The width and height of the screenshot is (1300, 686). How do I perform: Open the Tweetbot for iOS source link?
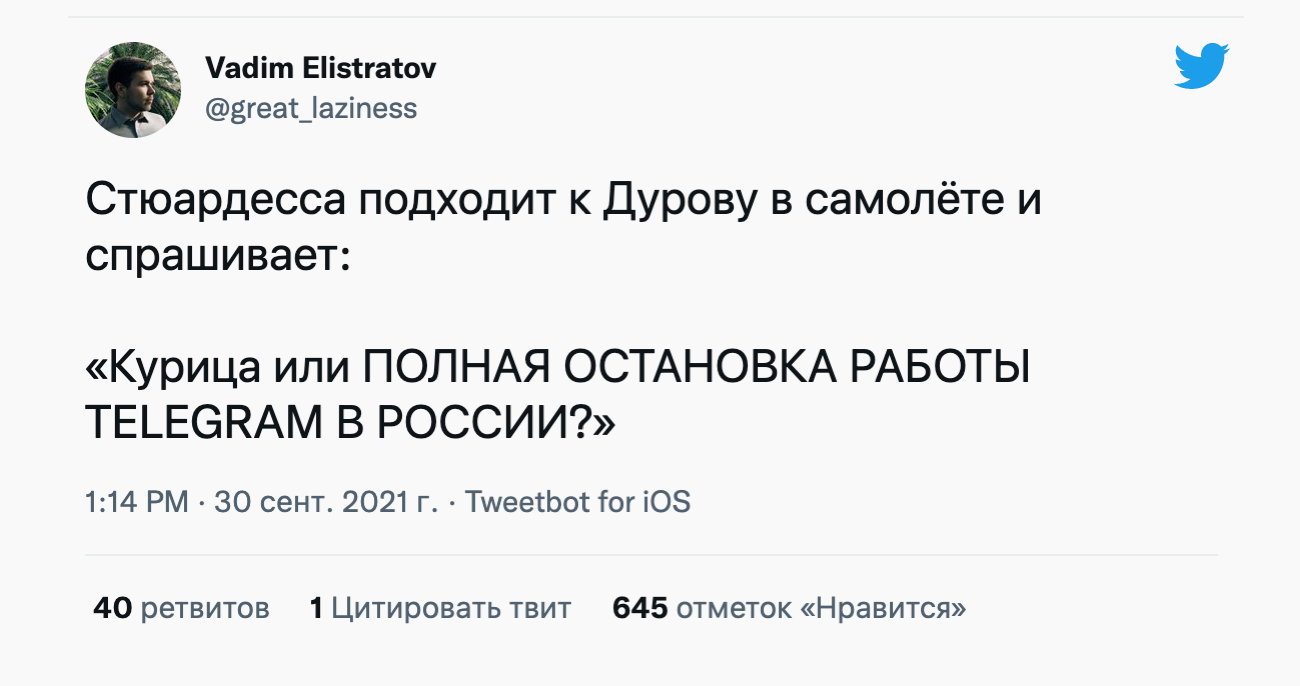pyautogui.click(x=578, y=501)
